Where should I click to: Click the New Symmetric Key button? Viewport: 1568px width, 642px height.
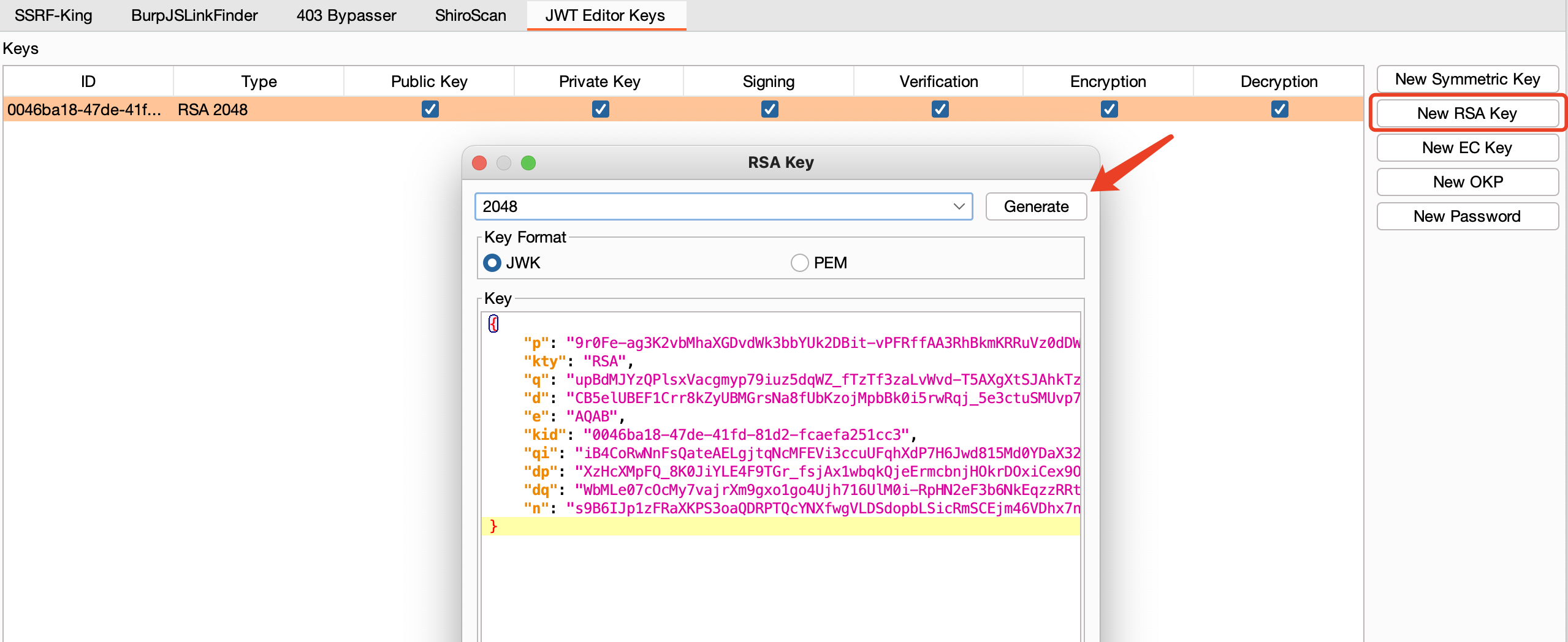[x=1467, y=79]
